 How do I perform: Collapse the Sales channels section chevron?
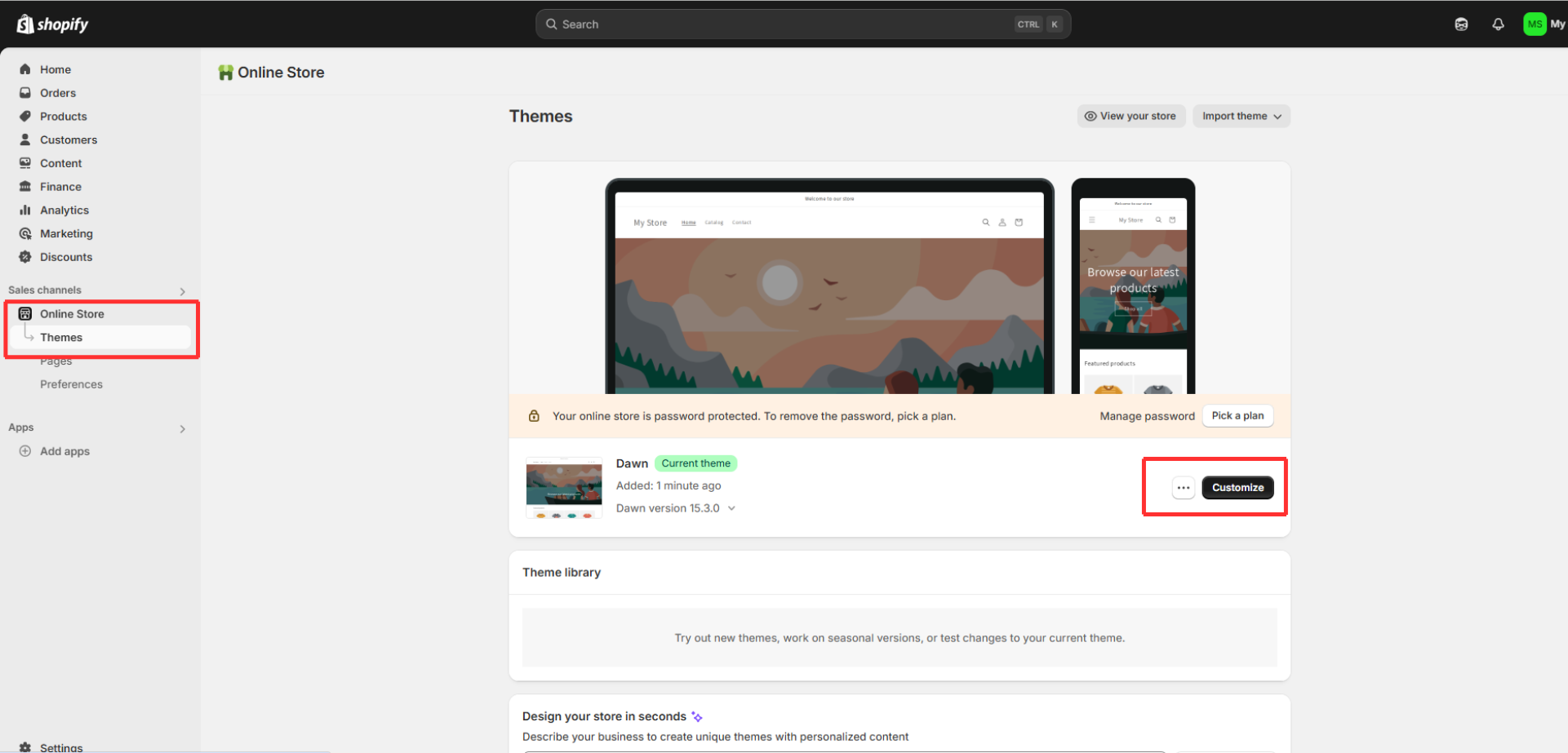(183, 291)
